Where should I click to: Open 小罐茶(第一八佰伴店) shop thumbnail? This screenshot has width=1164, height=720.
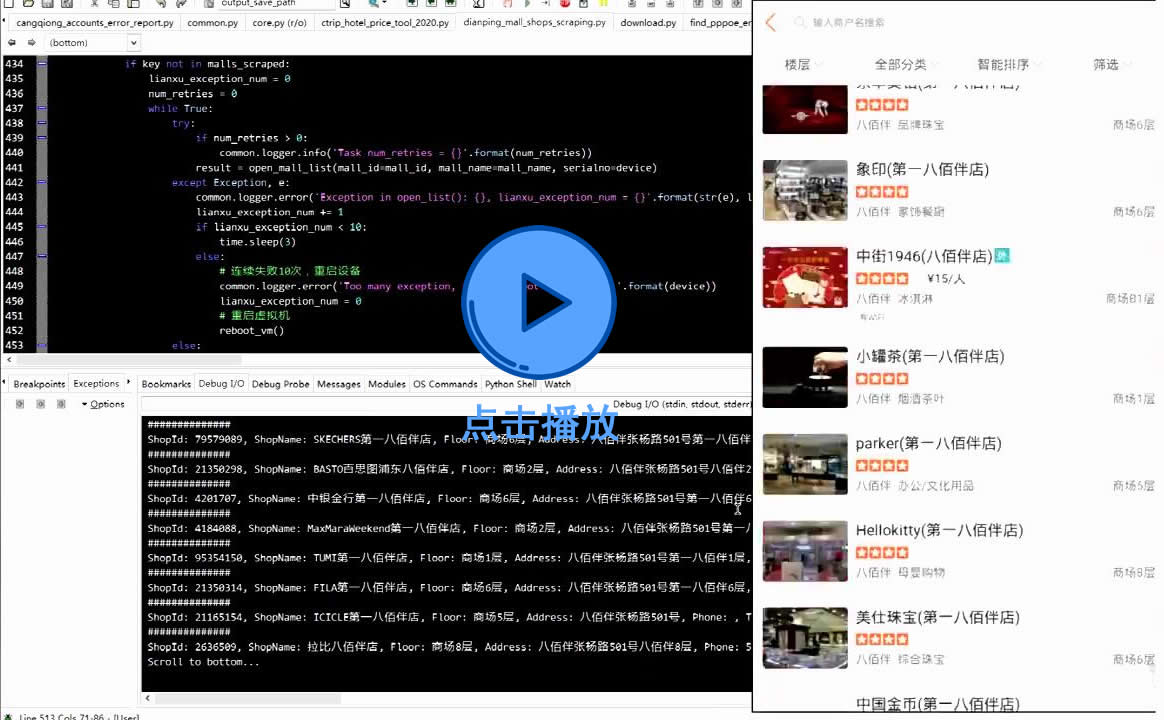pyautogui.click(x=805, y=377)
